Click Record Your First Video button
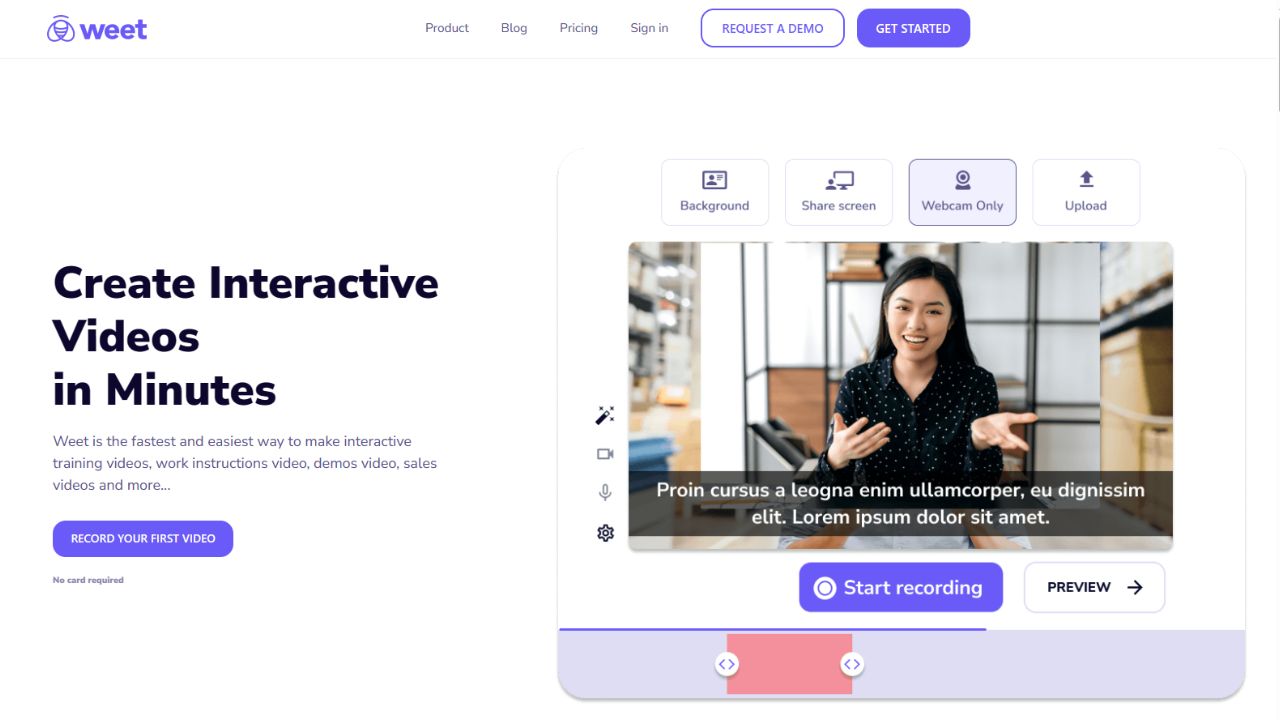 143,539
